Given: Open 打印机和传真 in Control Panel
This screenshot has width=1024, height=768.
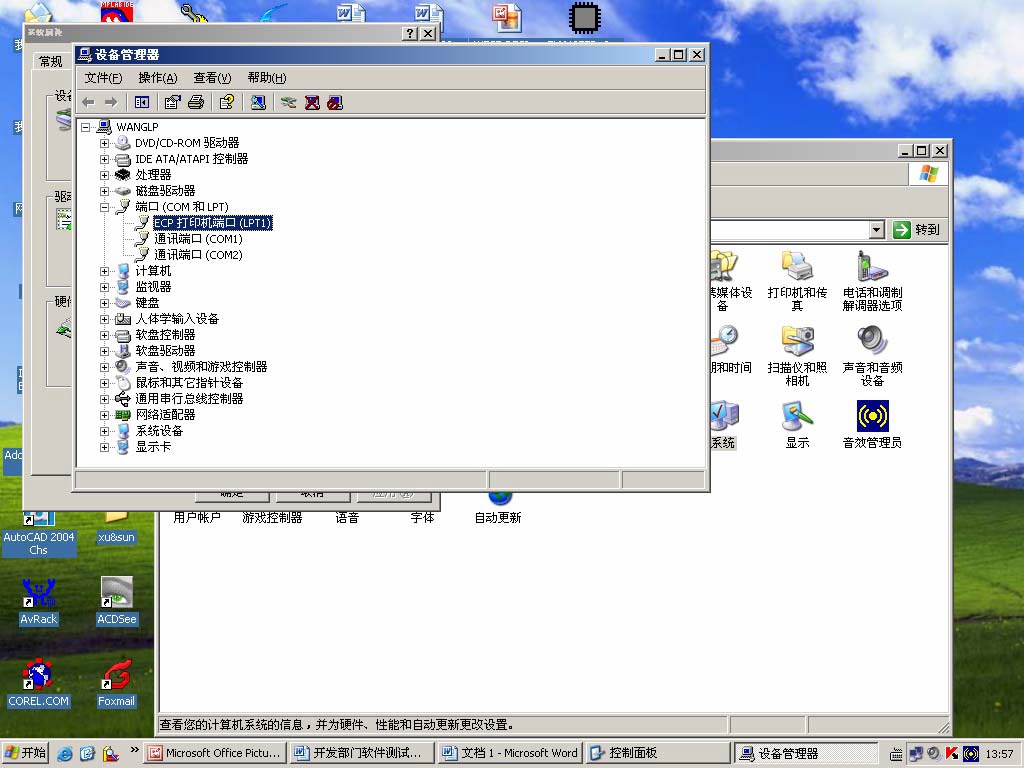Looking at the screenshot, I should [797, 281].
